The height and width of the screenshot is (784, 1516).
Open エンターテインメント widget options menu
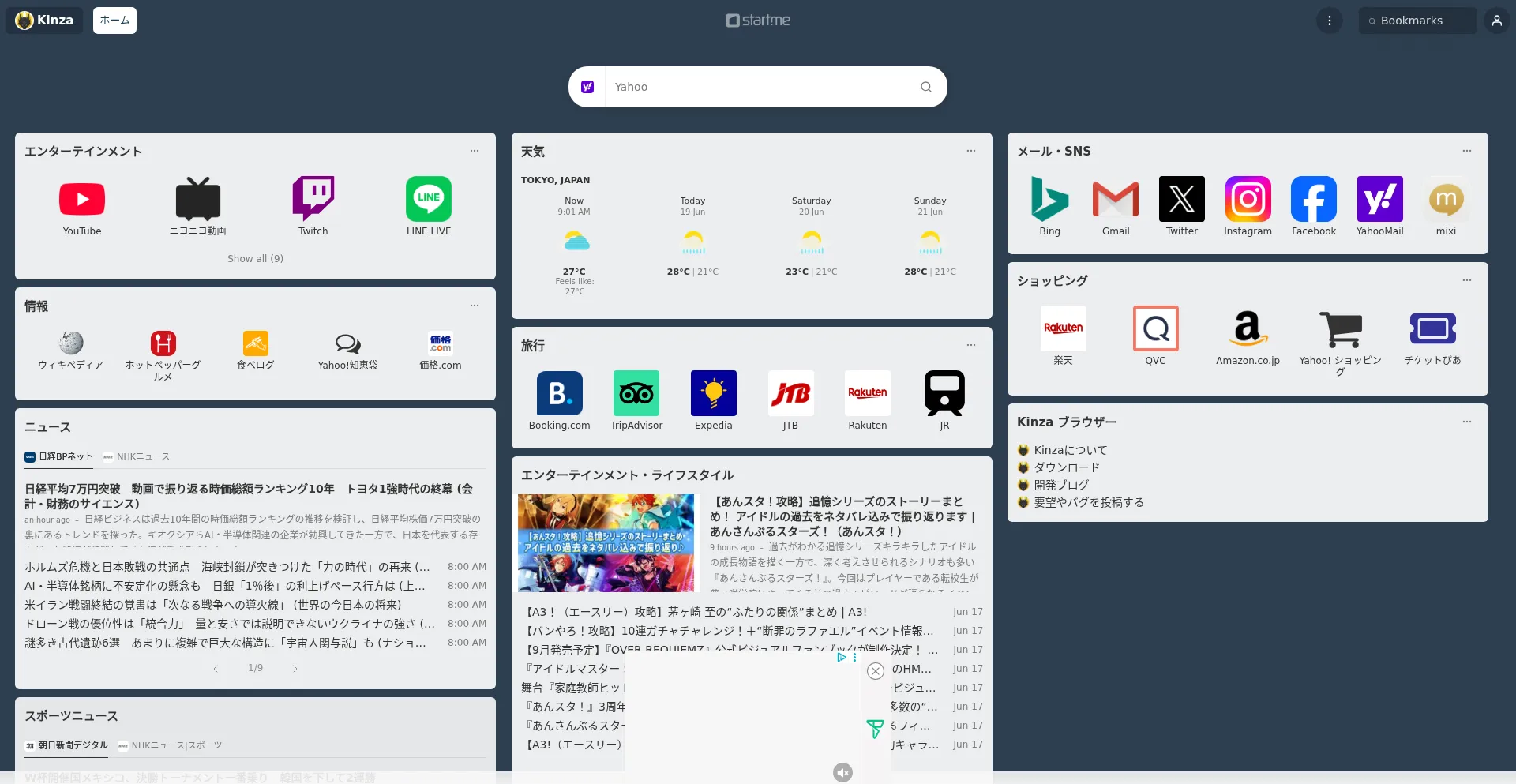click(475, 151)
